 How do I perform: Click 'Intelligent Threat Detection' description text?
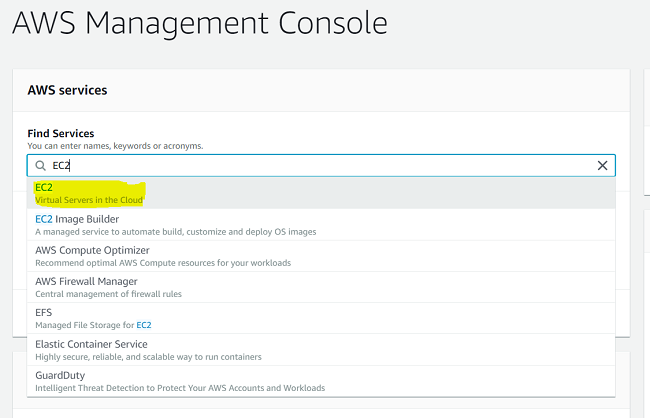[180, 388]
